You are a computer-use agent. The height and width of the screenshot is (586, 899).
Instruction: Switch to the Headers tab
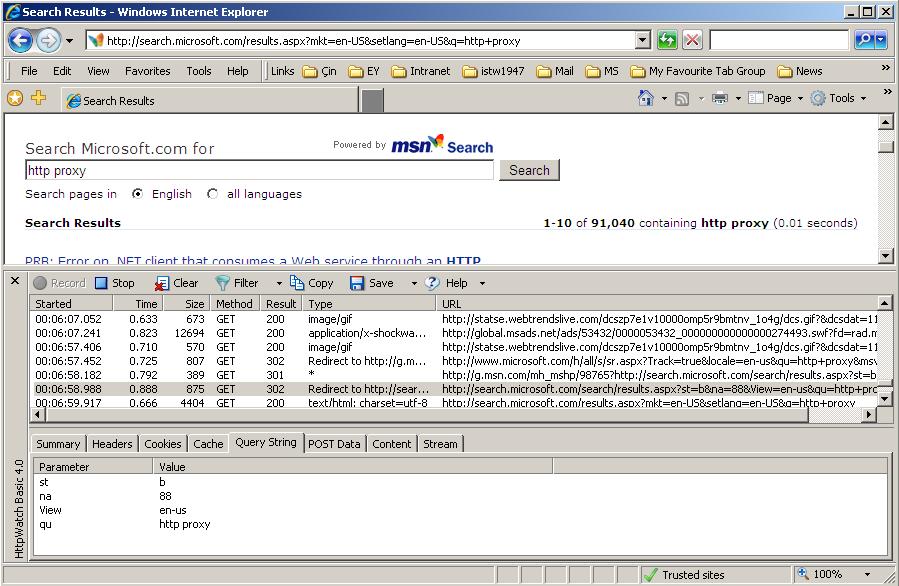[112, 444]
